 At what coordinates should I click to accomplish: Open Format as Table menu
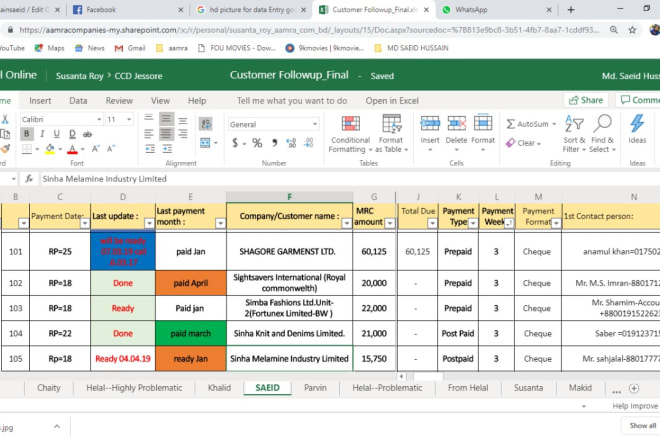click(x=391, y=134)
